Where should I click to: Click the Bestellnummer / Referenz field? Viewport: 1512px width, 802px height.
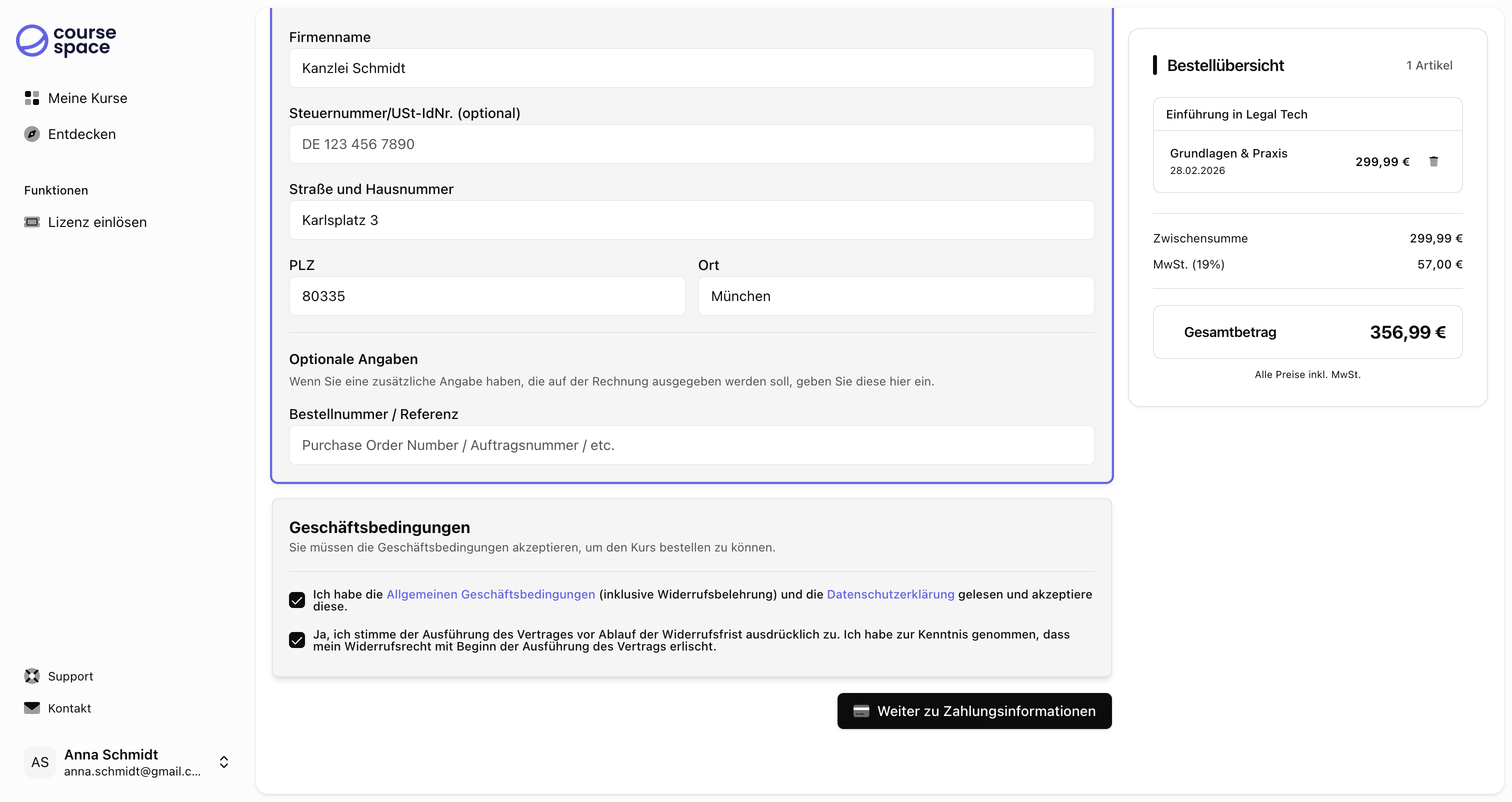[691, 445]
